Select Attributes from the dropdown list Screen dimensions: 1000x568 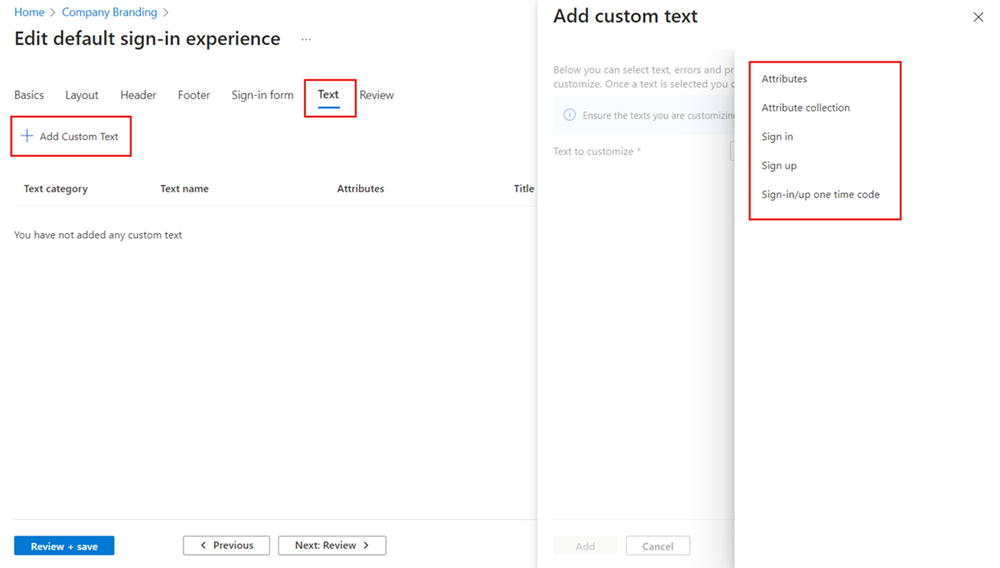784,78
